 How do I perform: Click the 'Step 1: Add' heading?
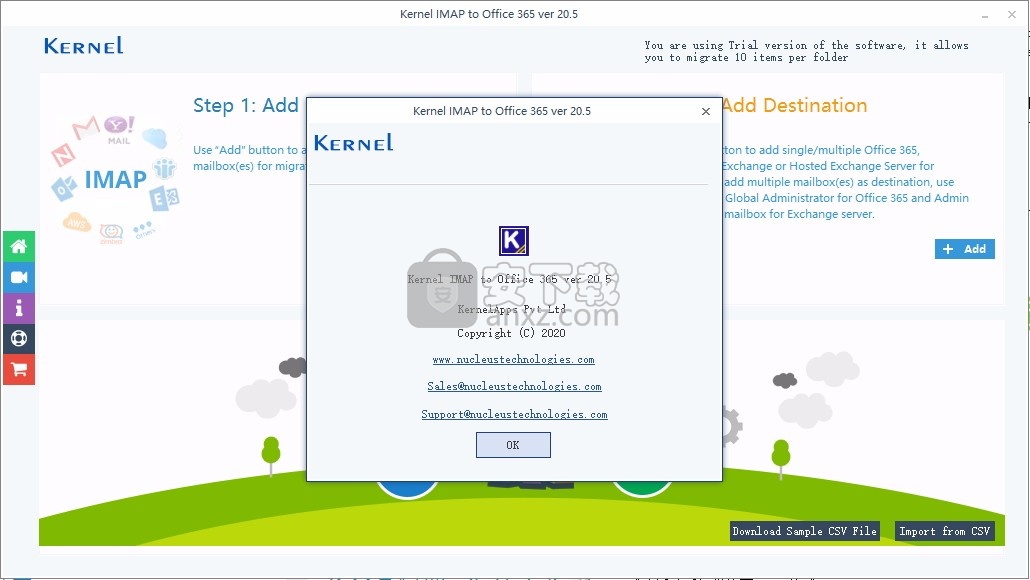pyautogui.click(x=246, y=105)
